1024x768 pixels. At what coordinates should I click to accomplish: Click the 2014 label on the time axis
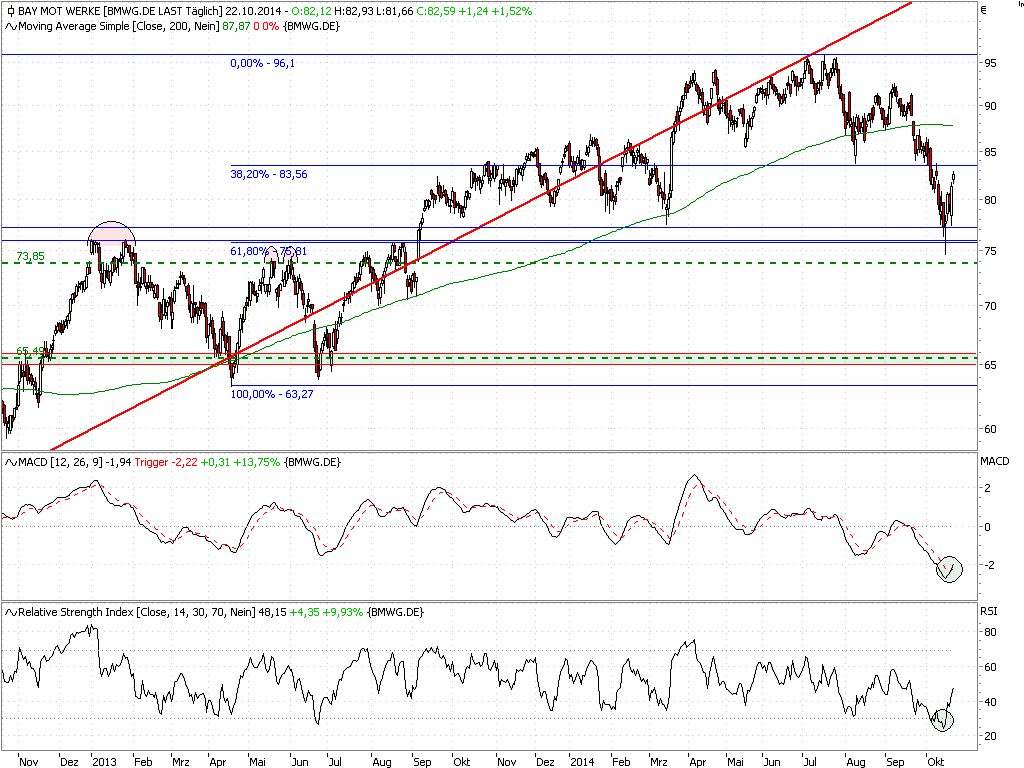tap(582, 761)
